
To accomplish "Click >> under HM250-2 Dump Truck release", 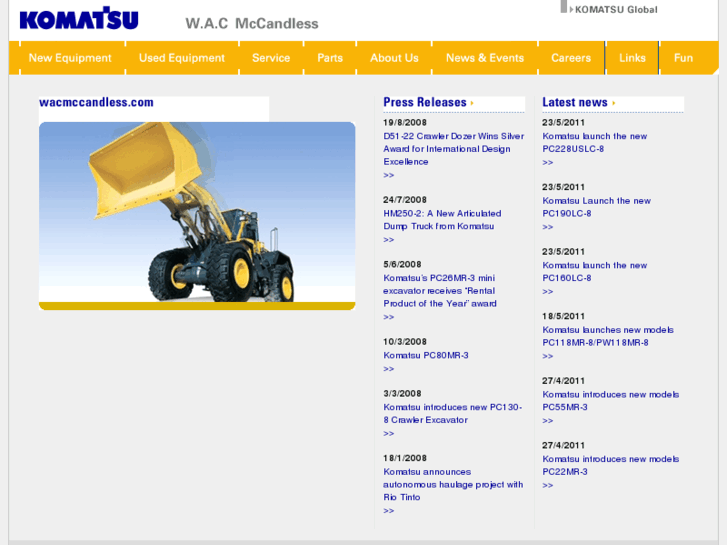I will pos(389,240).
